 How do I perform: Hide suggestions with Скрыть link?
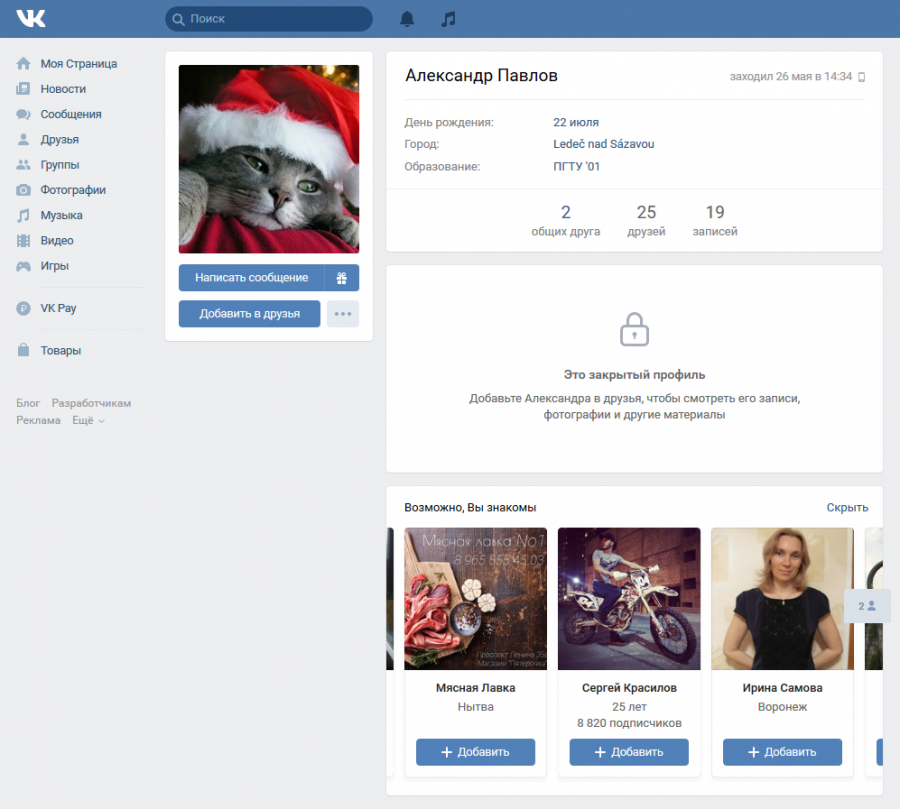tap(847, 508)
